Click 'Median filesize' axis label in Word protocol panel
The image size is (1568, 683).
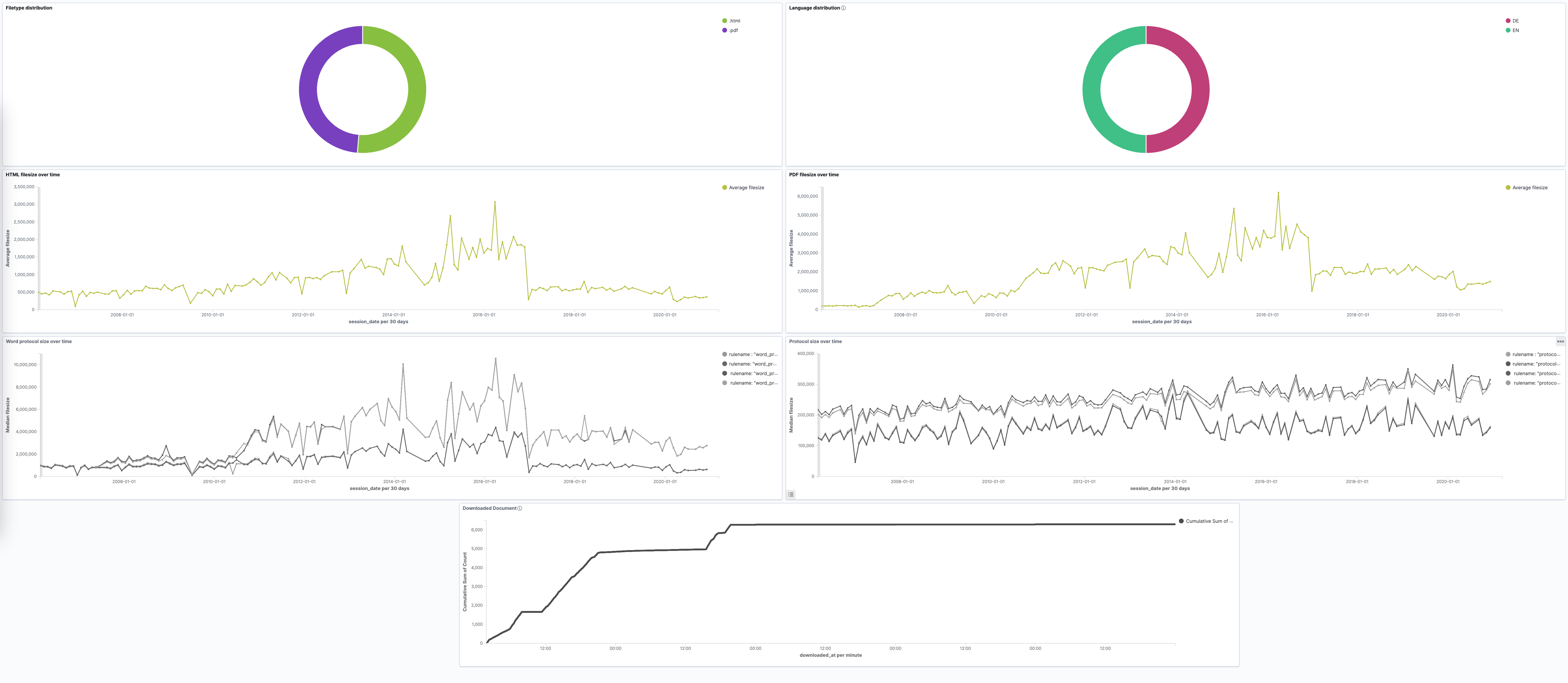pyautogui.click(x=8, y=415)
